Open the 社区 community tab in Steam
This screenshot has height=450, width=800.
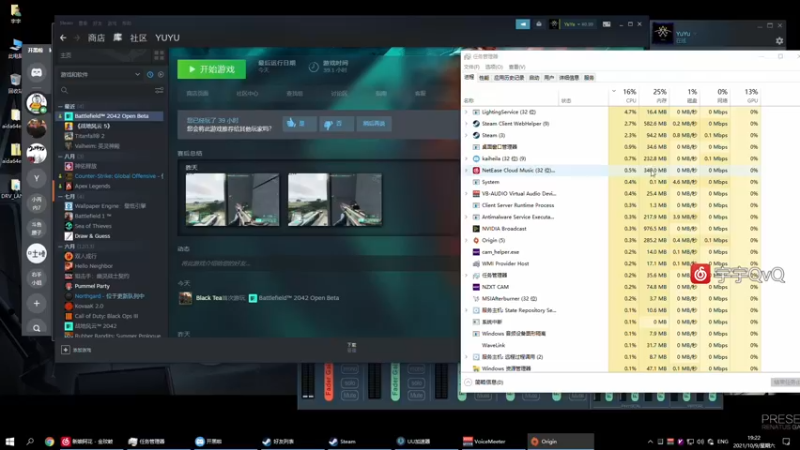coord(138,38)
